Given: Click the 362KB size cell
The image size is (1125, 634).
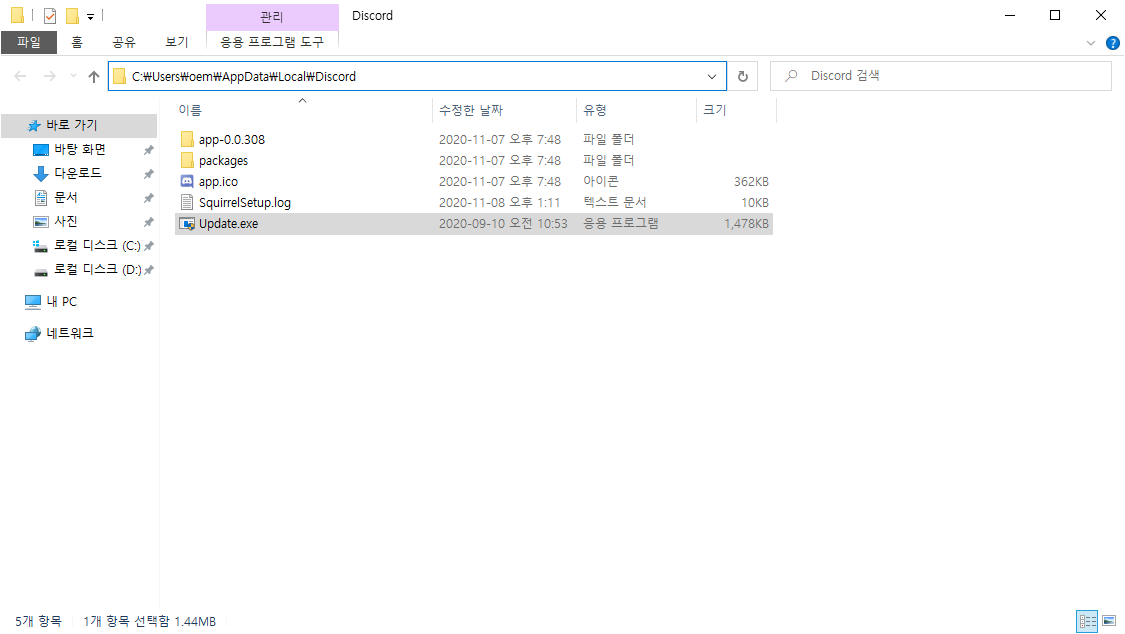Looking at the screenshot, I should point(751,181).
